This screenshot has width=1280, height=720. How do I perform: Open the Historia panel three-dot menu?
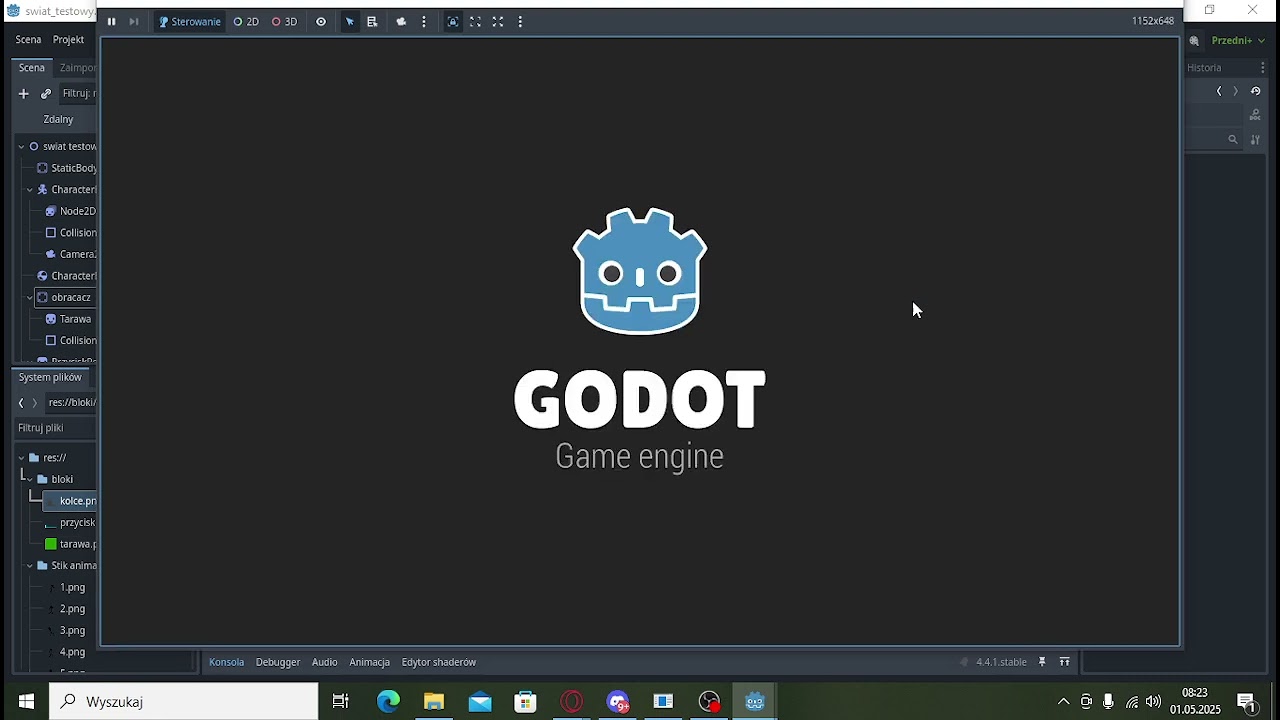1262,67
